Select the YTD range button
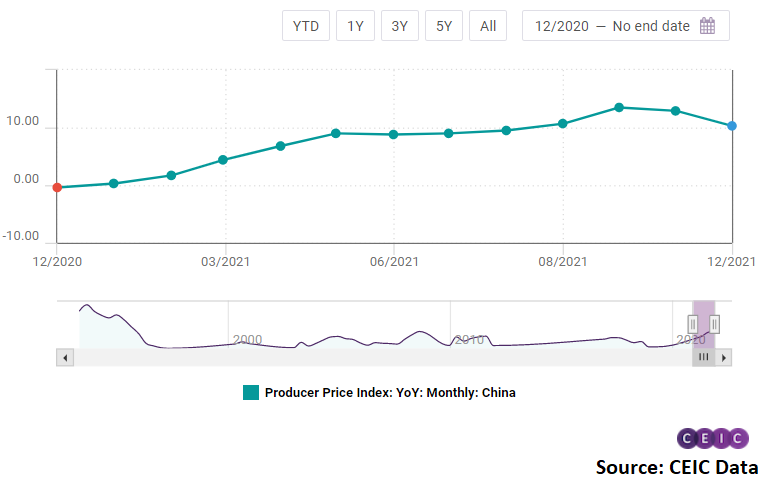 (306, 26)
